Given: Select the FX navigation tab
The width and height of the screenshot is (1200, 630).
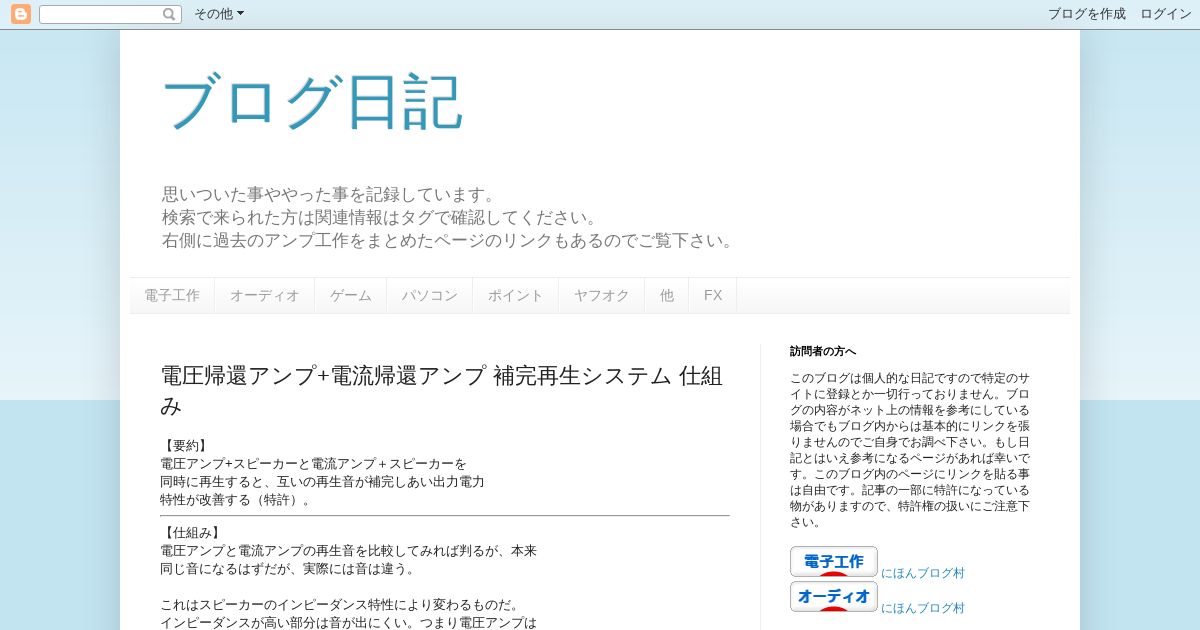Looking at the screenshot, I should (713, 296).
